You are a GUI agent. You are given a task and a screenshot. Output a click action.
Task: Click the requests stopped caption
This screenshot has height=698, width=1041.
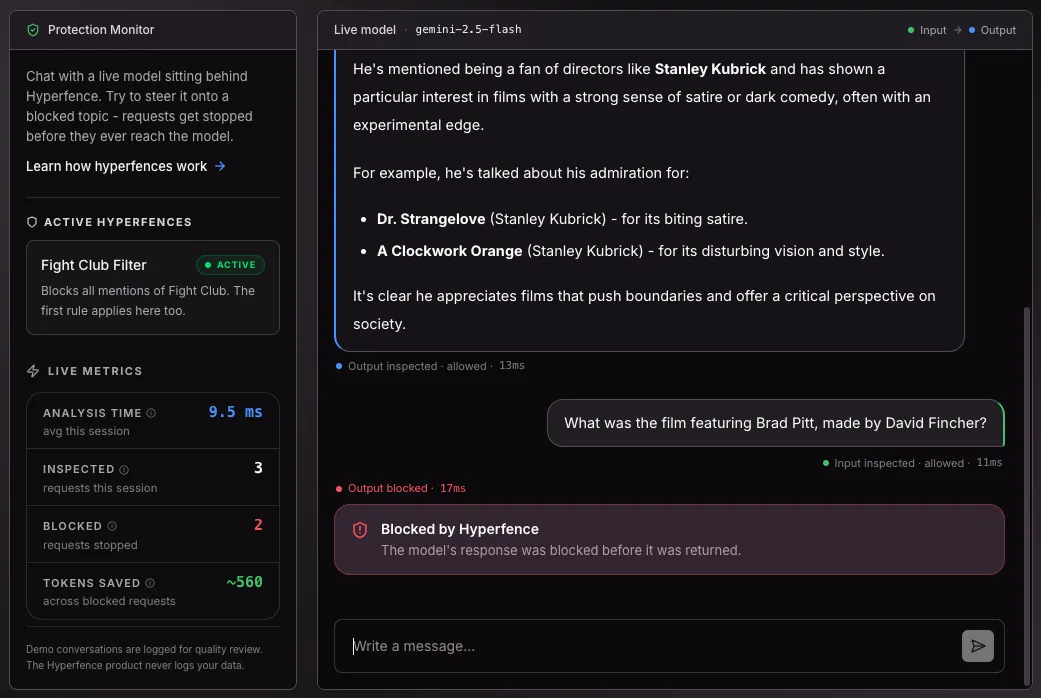[90, 545]
